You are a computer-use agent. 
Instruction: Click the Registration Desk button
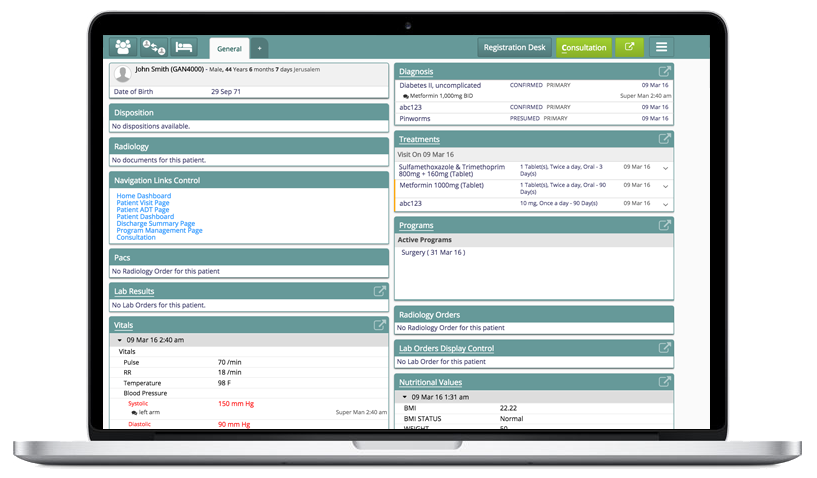(514, 47)
